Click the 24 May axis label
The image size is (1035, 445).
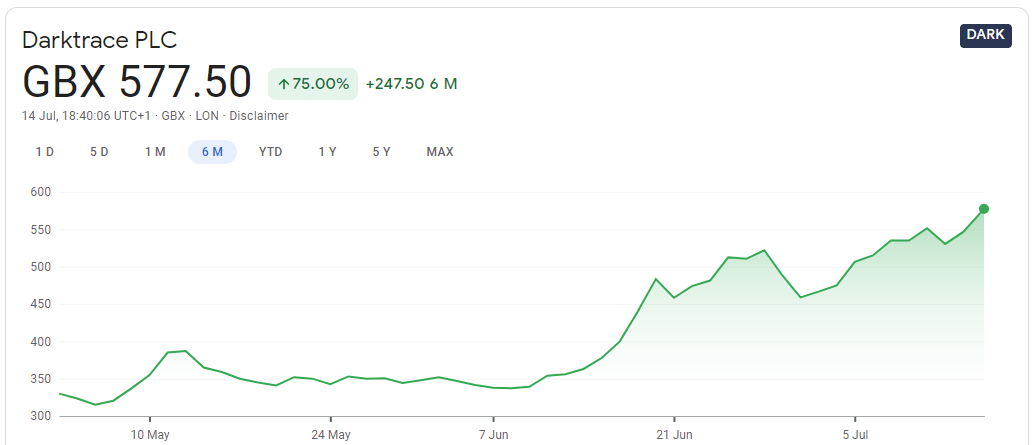click(331, 435)
